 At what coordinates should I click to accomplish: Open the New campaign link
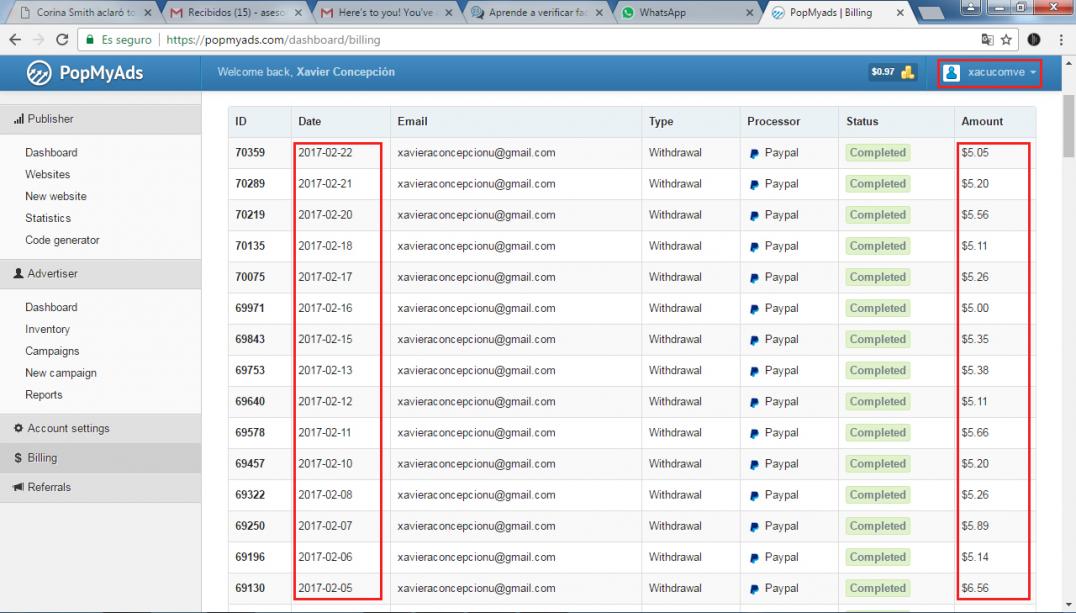coord(61,373)
